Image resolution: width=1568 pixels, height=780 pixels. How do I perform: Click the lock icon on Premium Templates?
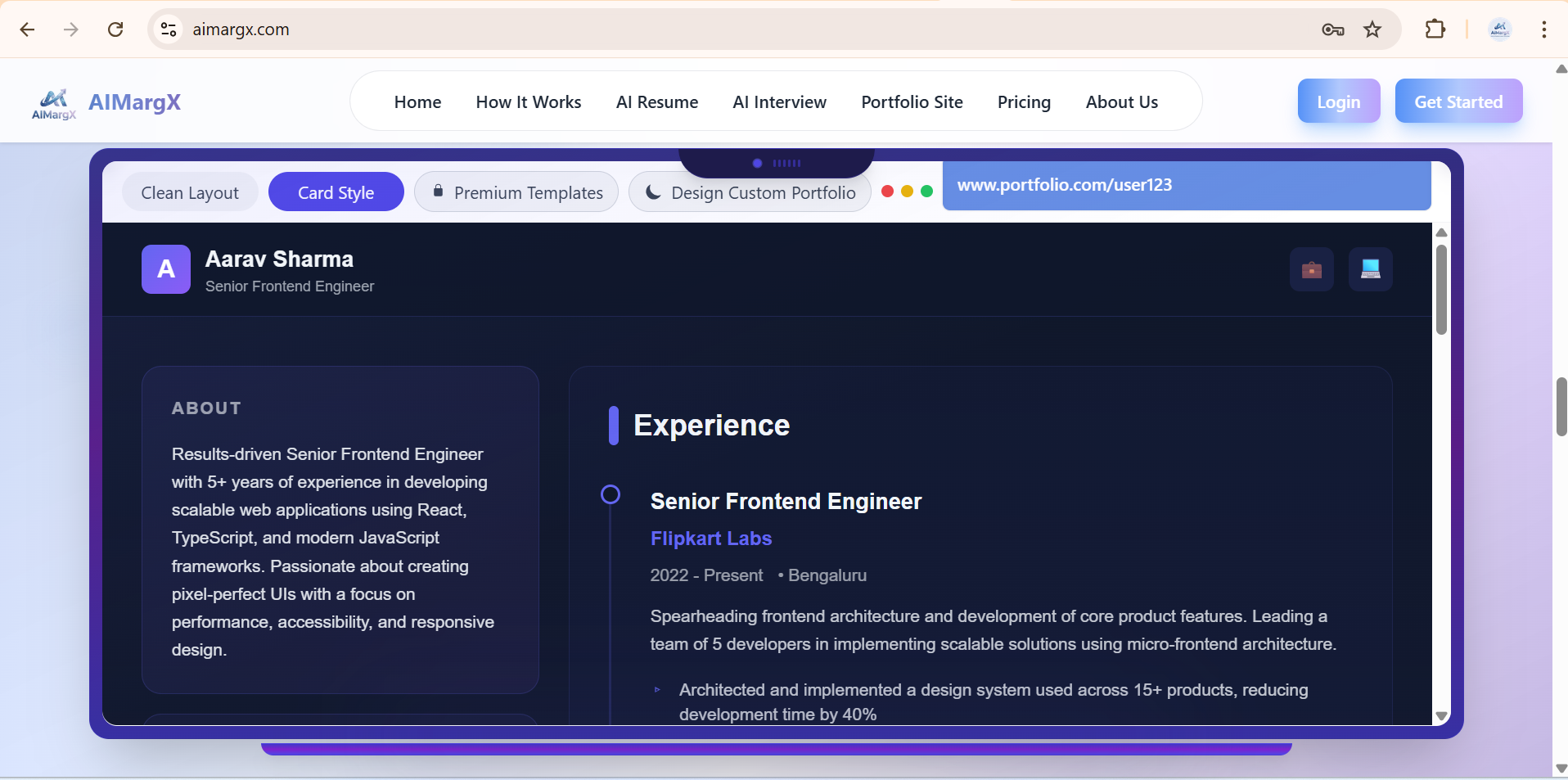click(x=439, y=191)
